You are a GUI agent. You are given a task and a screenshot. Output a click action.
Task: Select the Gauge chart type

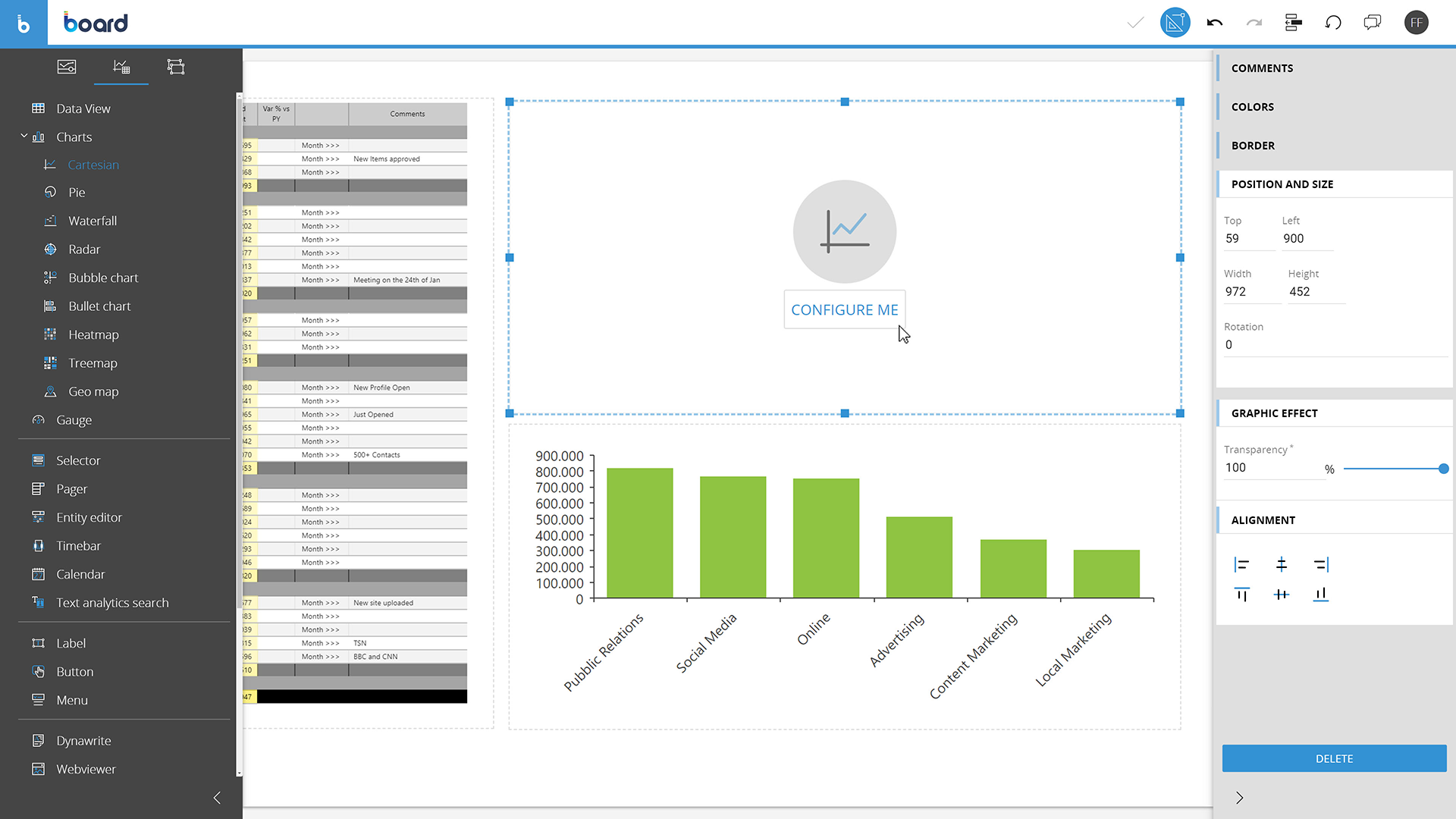point(73,420)
